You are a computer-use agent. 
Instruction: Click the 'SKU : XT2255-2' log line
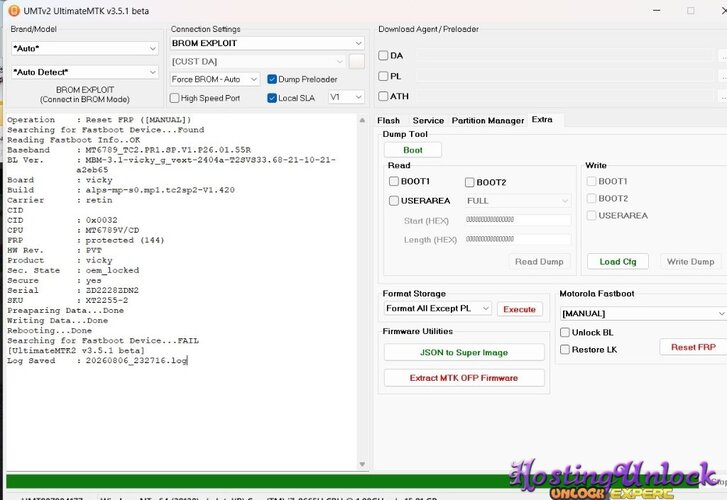click(68, 300)
